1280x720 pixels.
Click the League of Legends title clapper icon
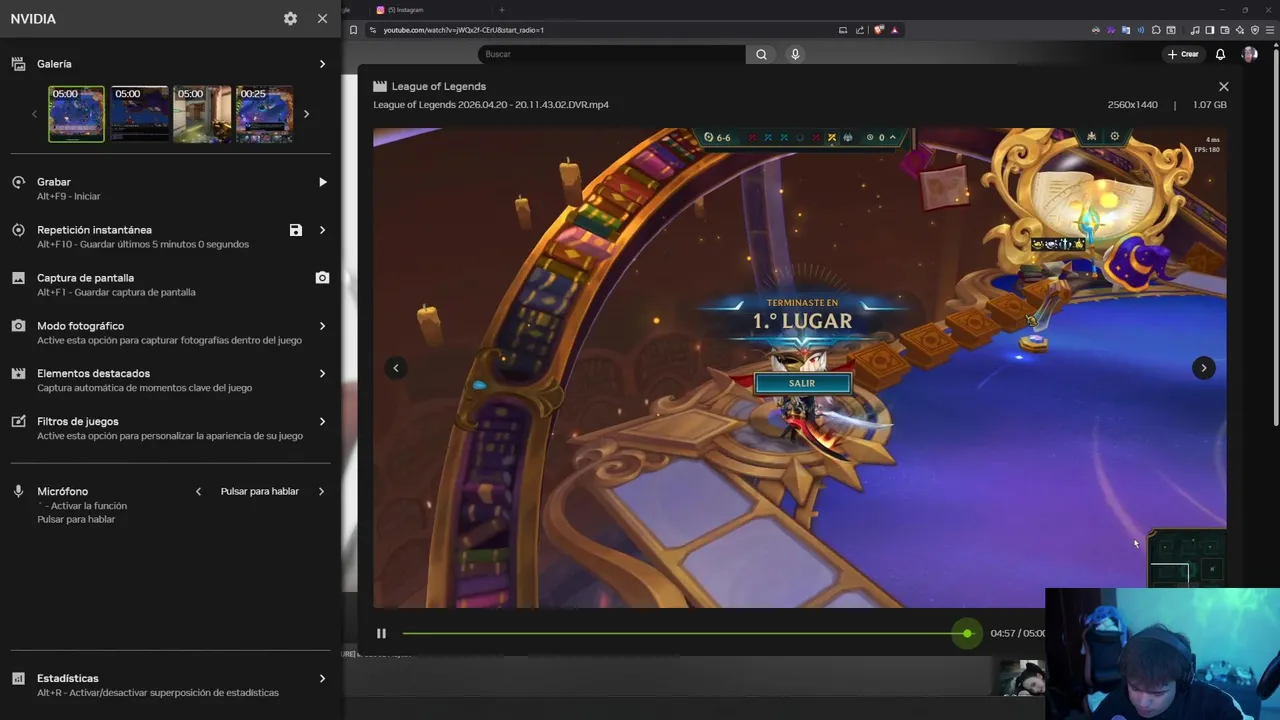click(380, 87)
